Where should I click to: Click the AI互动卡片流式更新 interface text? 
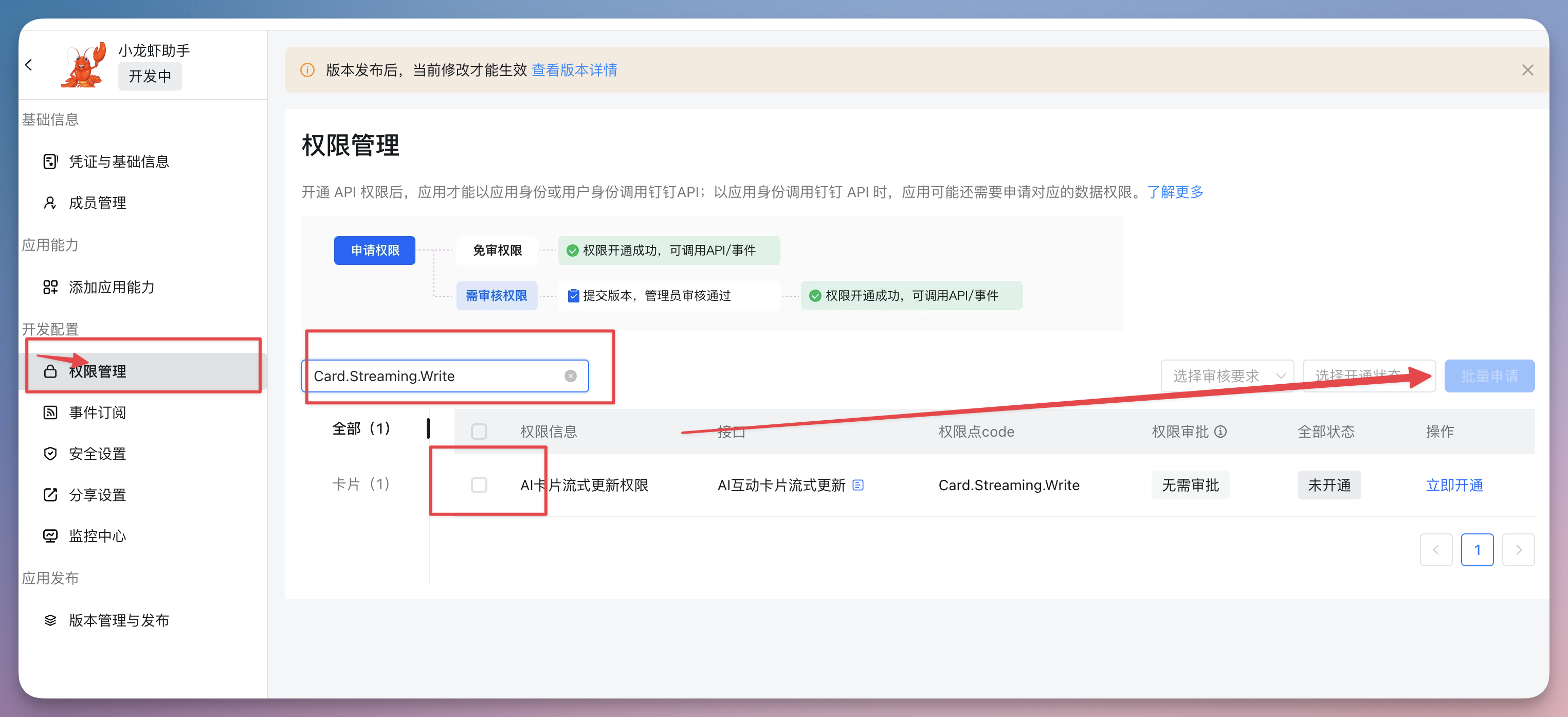pyautogui.click(x=781, y=485)
